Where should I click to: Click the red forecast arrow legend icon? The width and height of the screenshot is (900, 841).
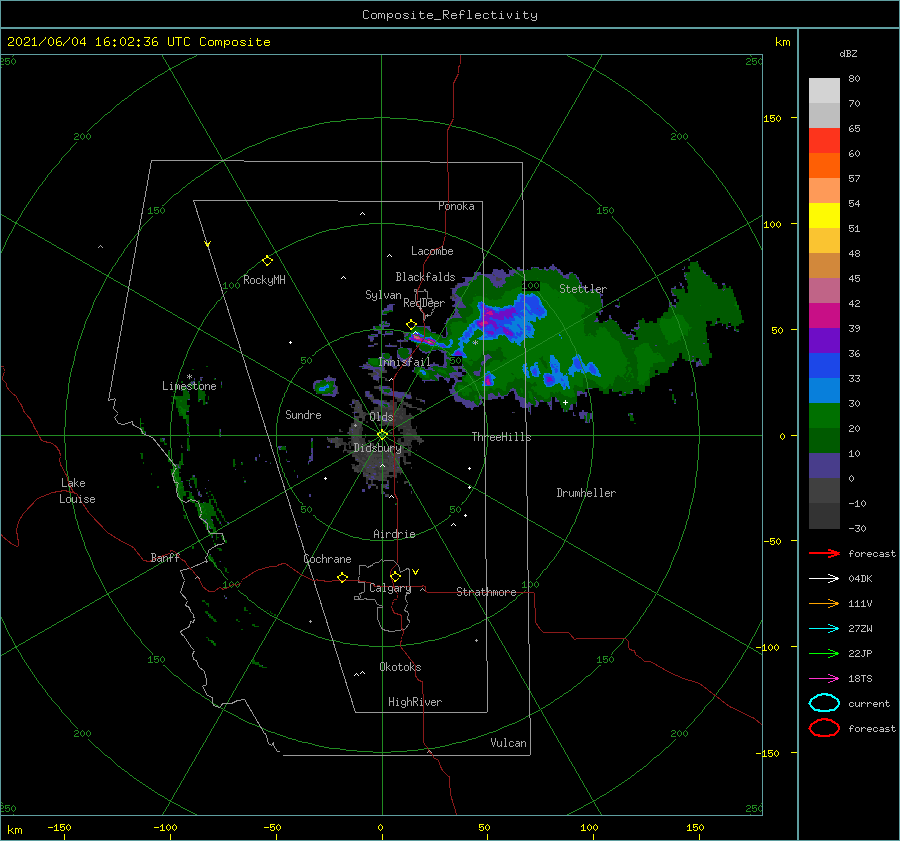tap(824, 553)
